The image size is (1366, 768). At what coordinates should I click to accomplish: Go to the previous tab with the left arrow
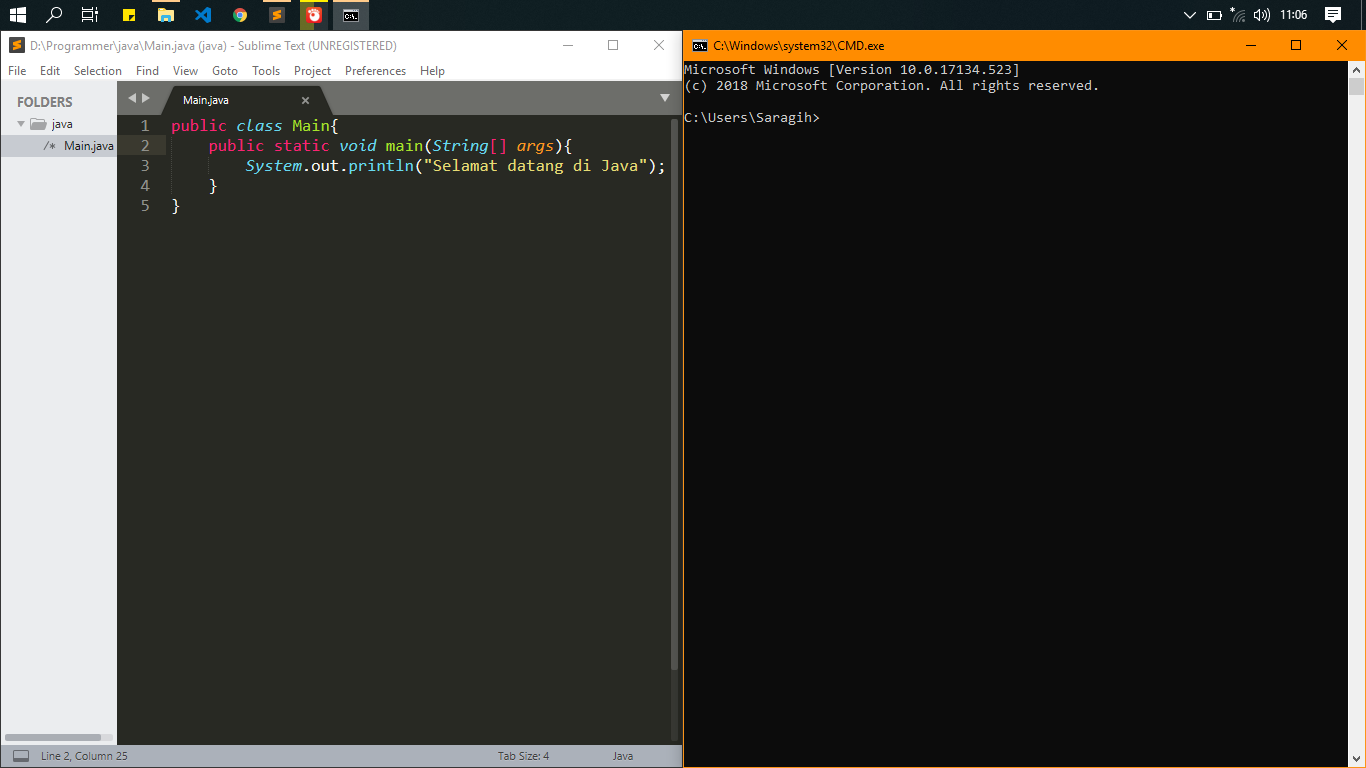point(131,98)
